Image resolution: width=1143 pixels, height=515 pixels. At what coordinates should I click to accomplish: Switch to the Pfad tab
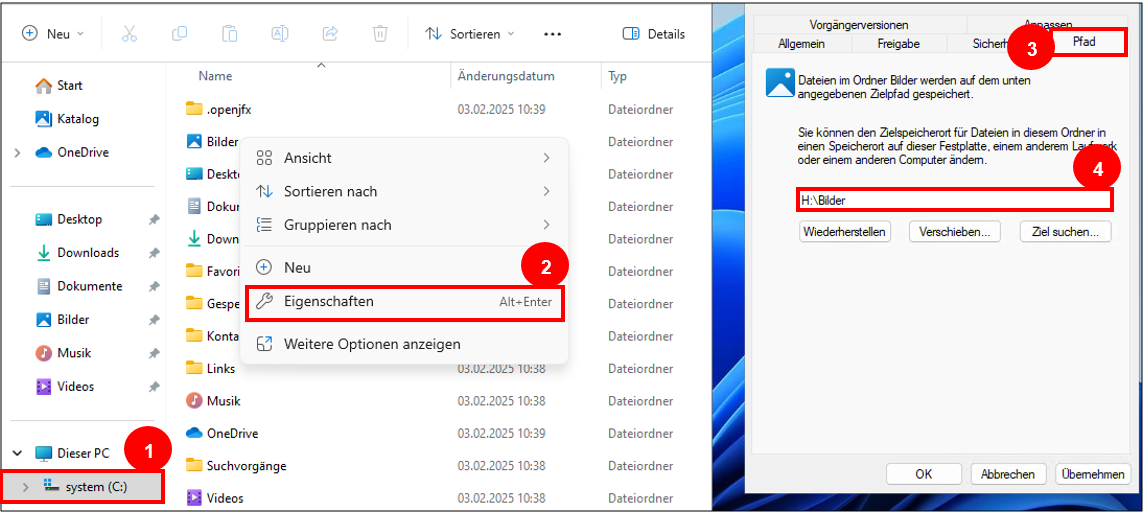point(1084,42)
